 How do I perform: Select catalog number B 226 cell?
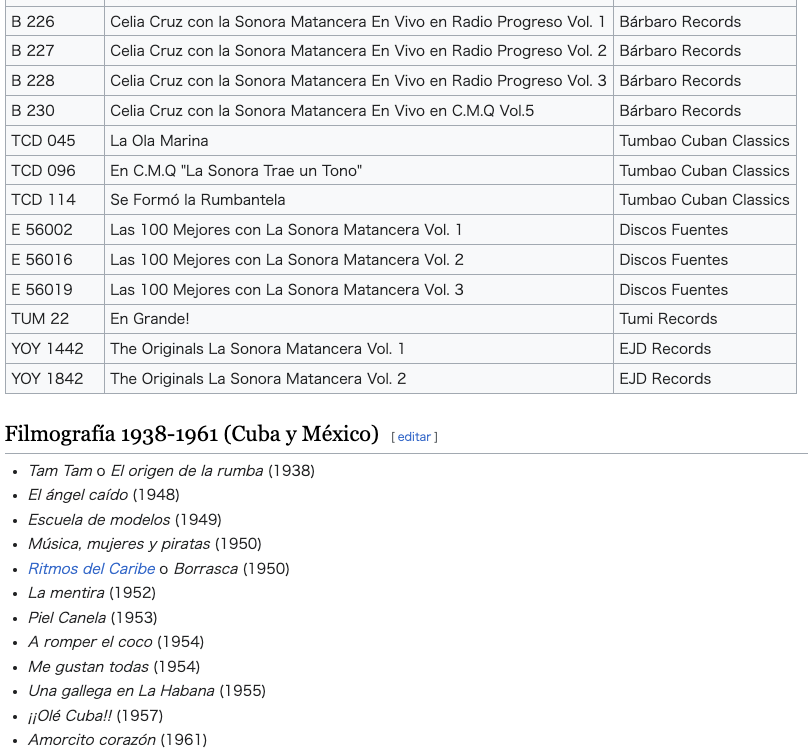click(x=55, y=21)
